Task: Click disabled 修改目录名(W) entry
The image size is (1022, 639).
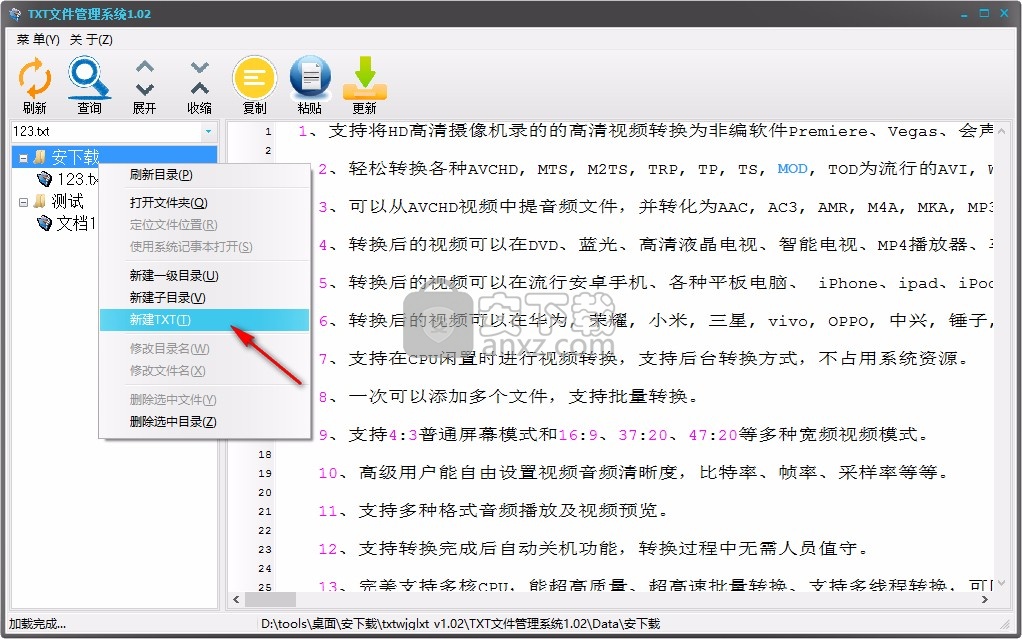Action: [205, 349]
